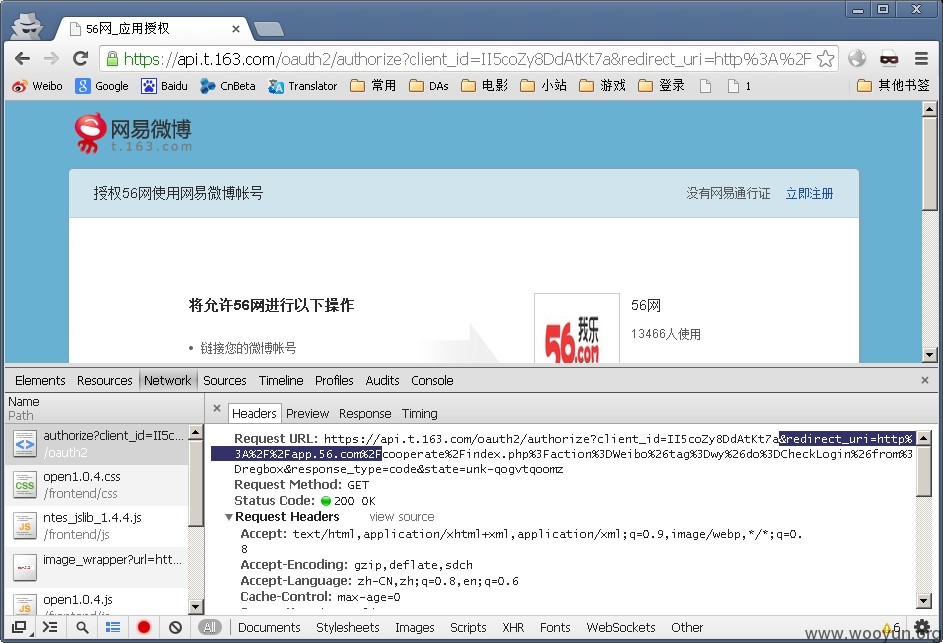The height and width of the screenshot is (643, 943).
Task: Switch to the Profiles devtools tab
Action: click(334, 380)
